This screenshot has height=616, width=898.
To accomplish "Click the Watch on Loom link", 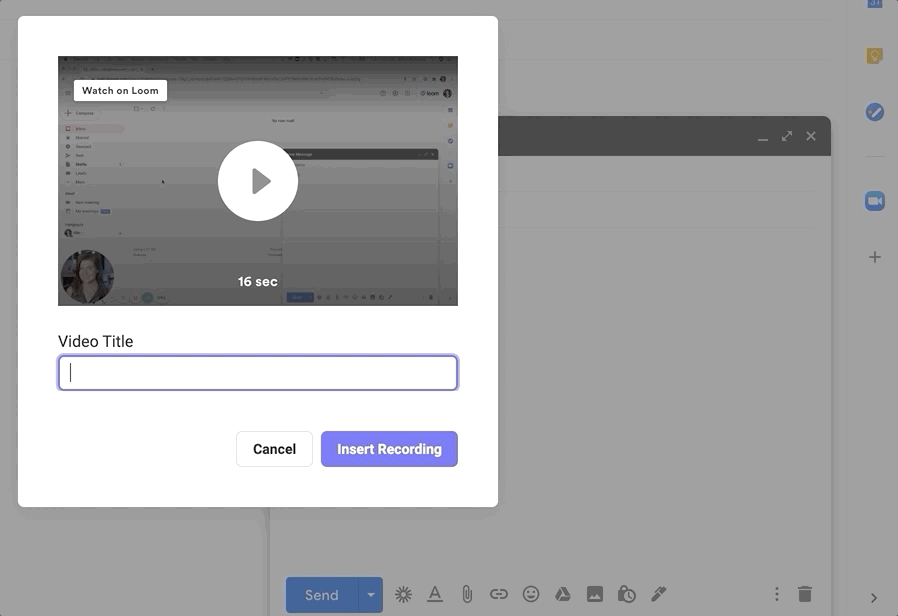I will pos(120,90).
